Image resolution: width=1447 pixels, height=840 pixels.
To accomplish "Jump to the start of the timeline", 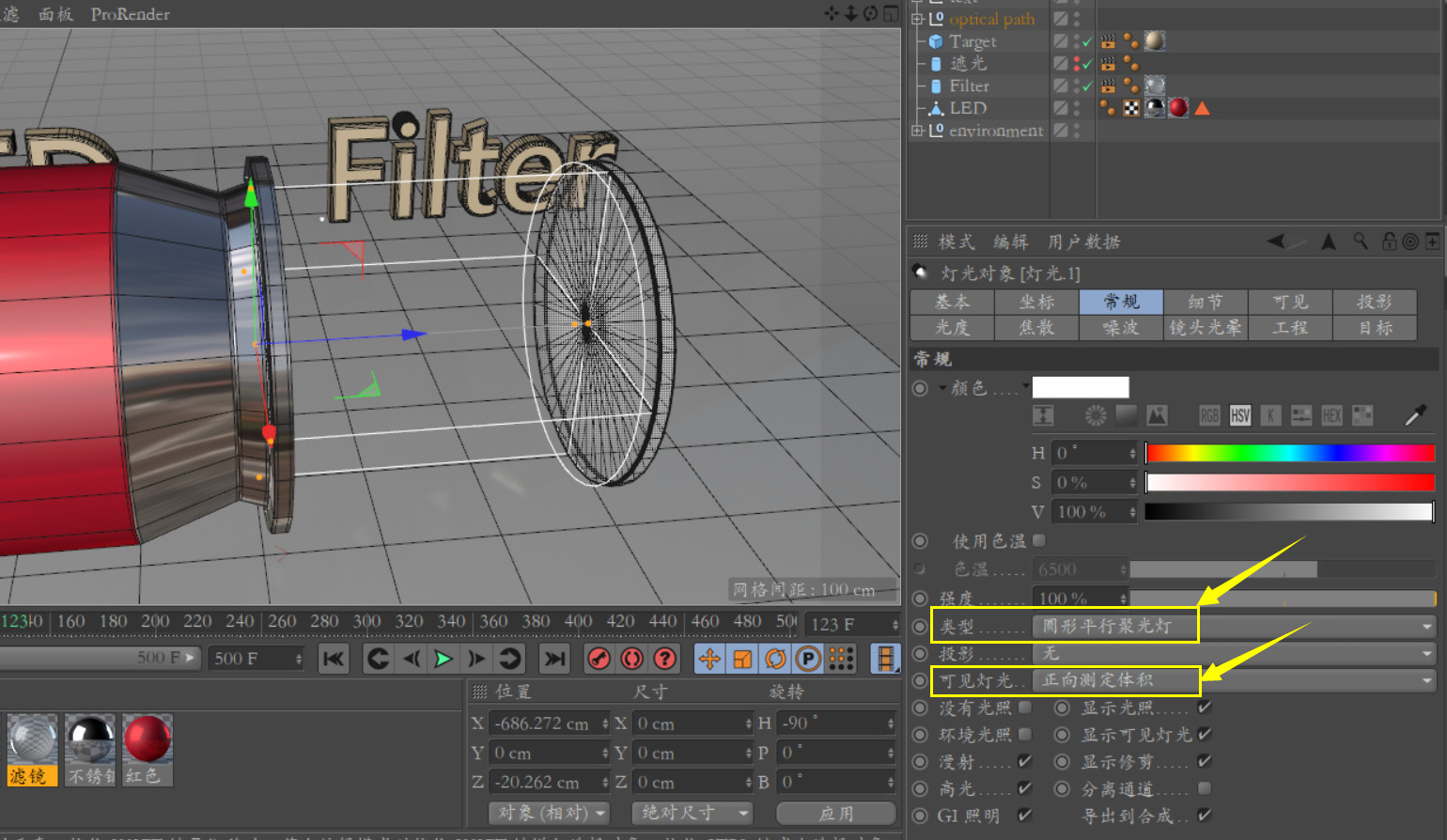I will 334,659.
